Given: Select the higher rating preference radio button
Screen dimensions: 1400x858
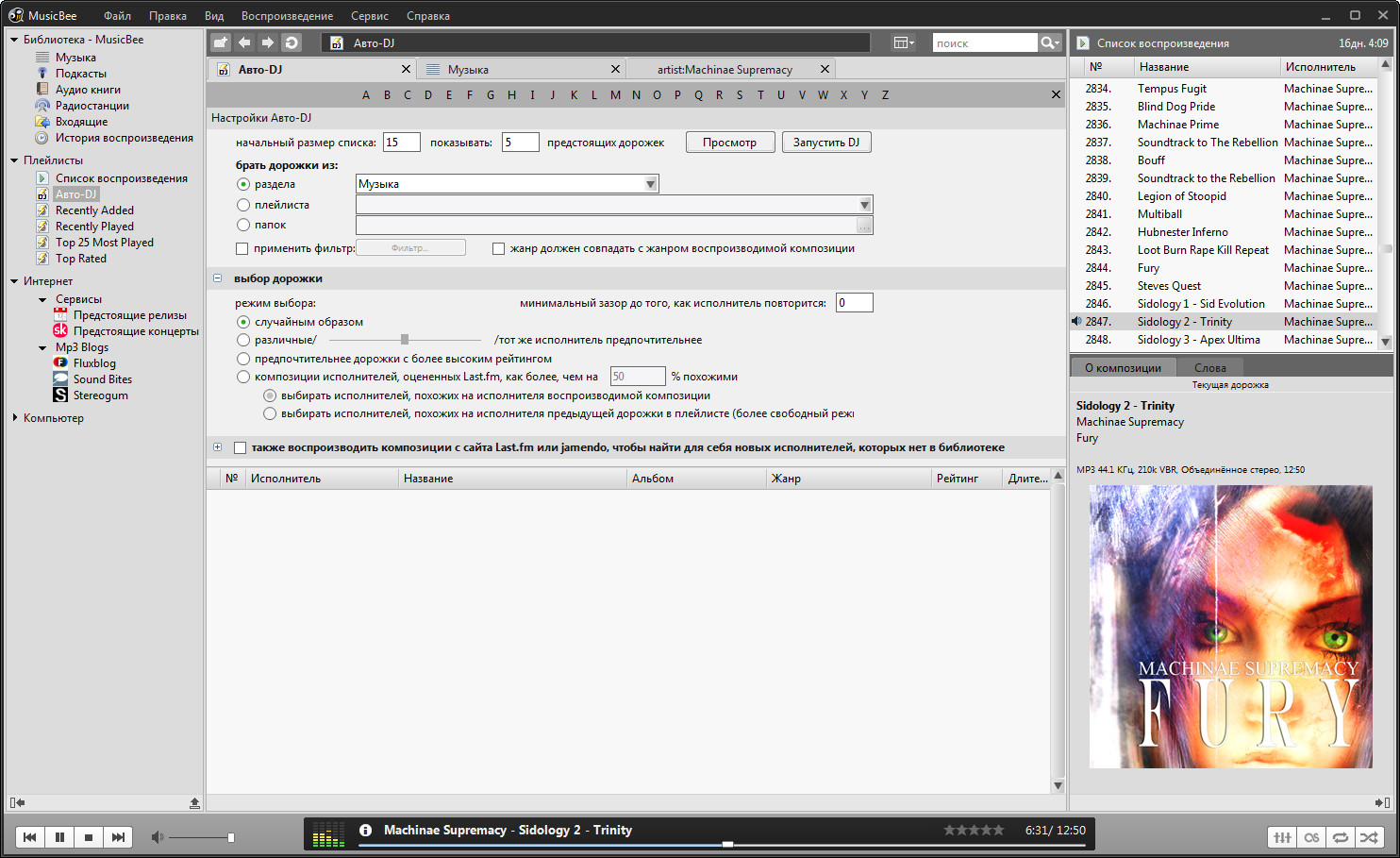Looking at the screenshot, I should 243,359.
